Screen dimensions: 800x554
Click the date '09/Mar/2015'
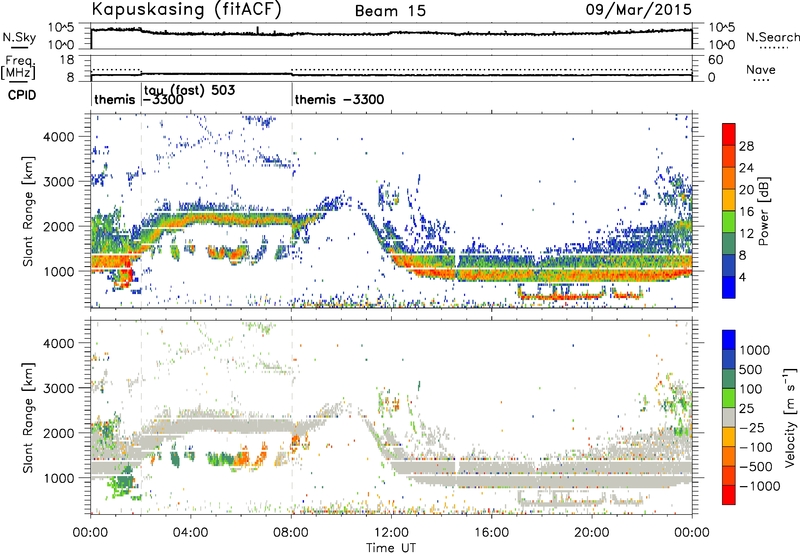(x=638, y=10)
